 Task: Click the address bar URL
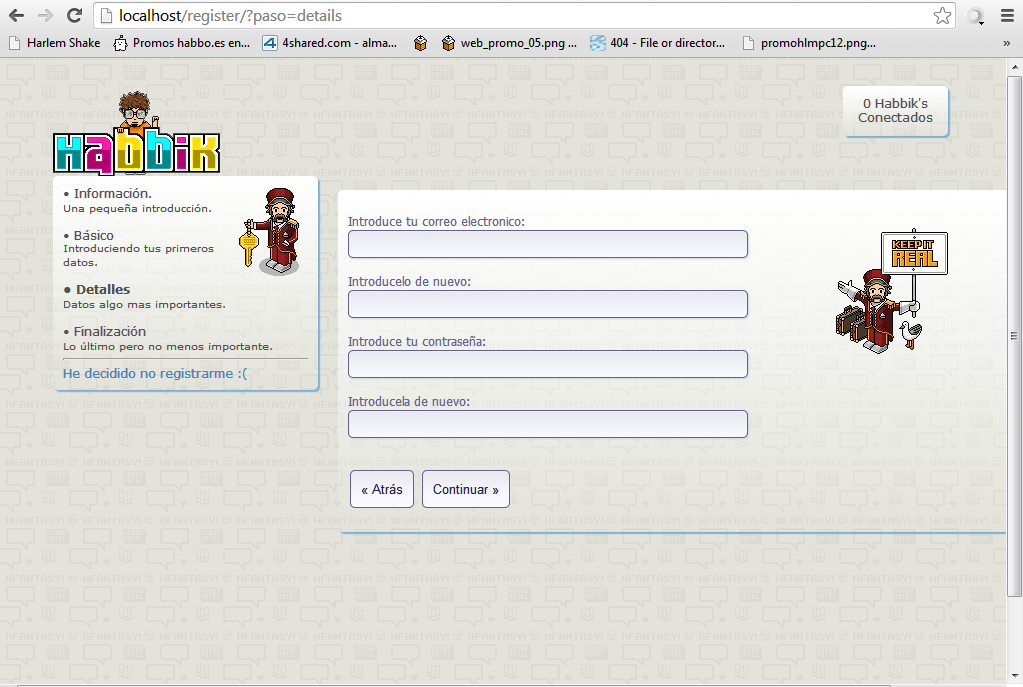pyautogui.click(x=230, y=16)
